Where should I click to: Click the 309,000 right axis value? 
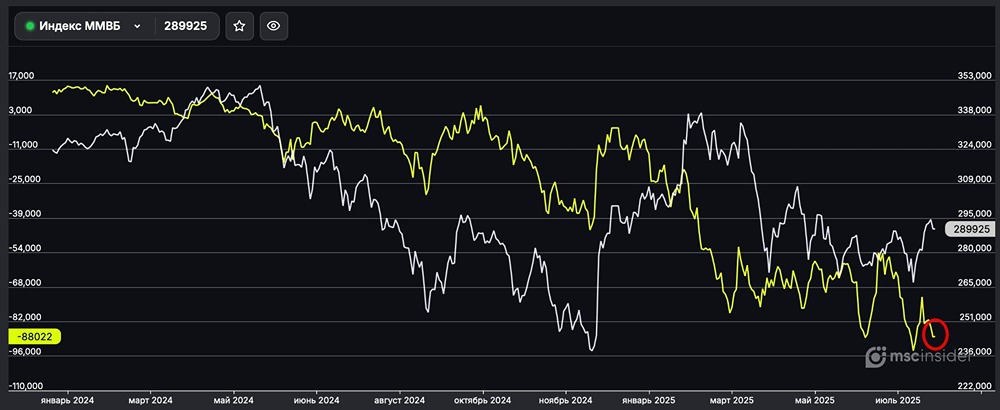tap(973, 180)
